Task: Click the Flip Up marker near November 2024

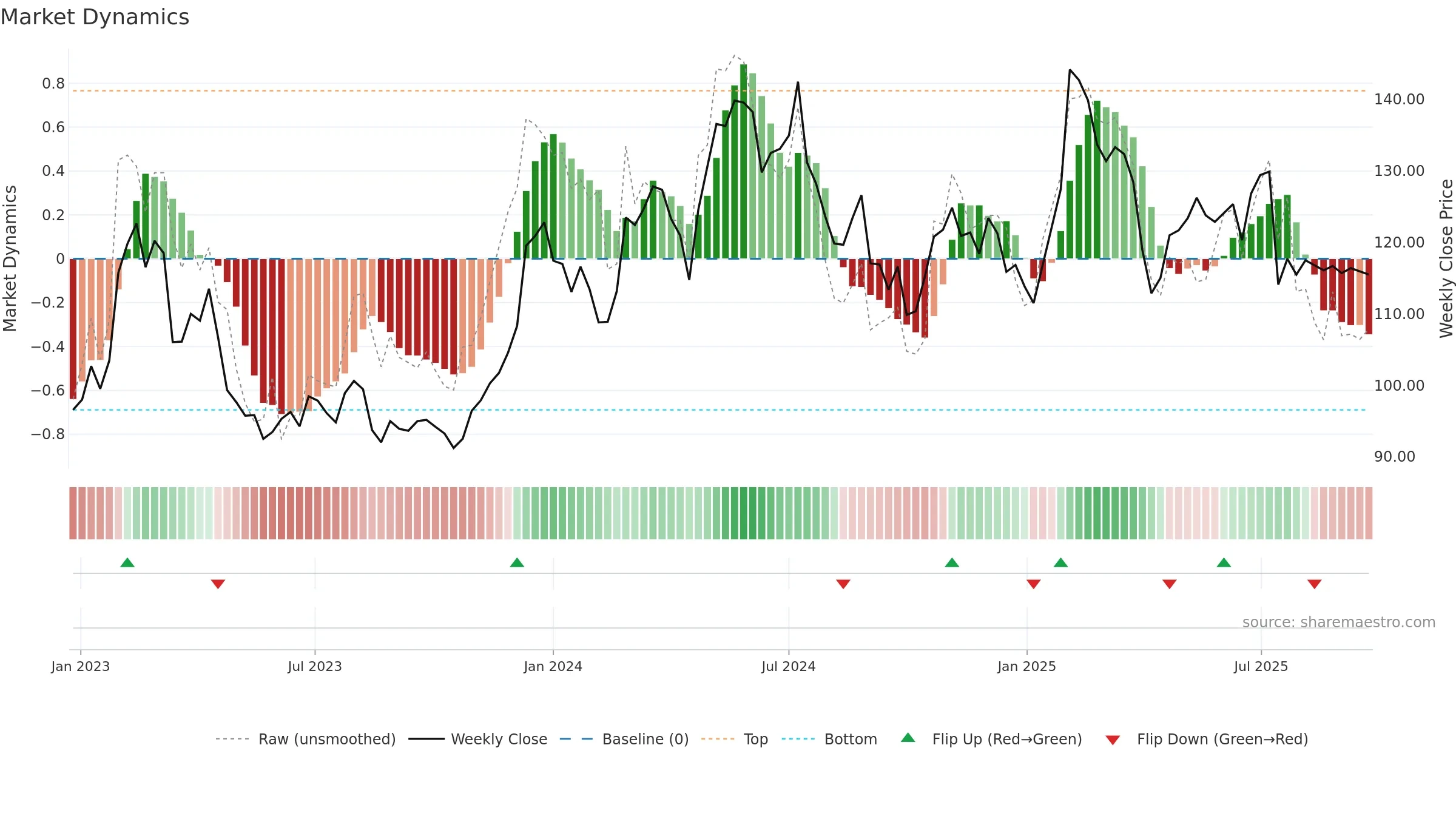Action: (x=952, y=563)
